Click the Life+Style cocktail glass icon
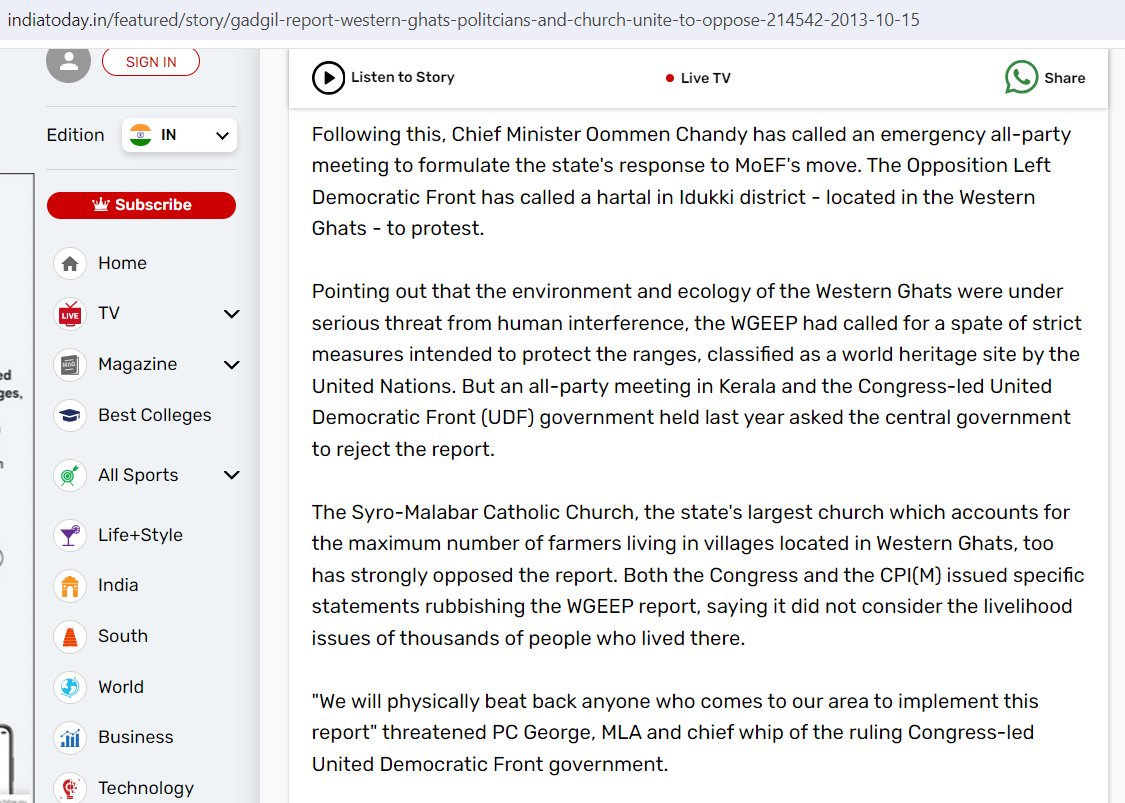 point(70,535)
